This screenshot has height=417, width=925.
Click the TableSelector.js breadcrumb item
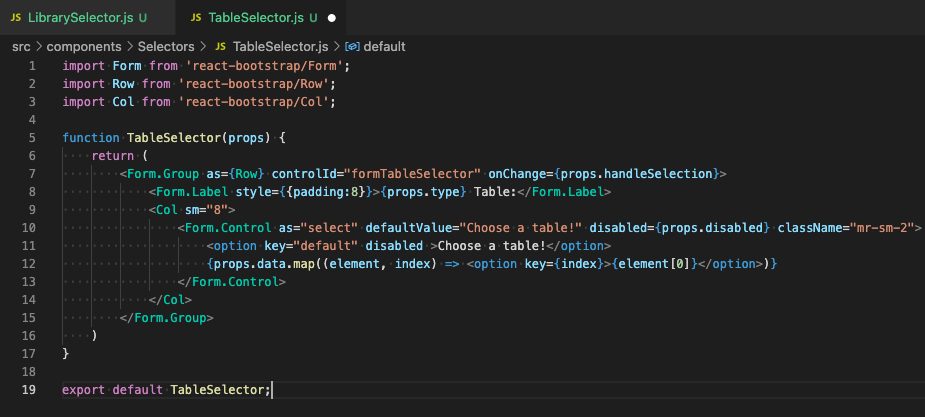[280, 46]
